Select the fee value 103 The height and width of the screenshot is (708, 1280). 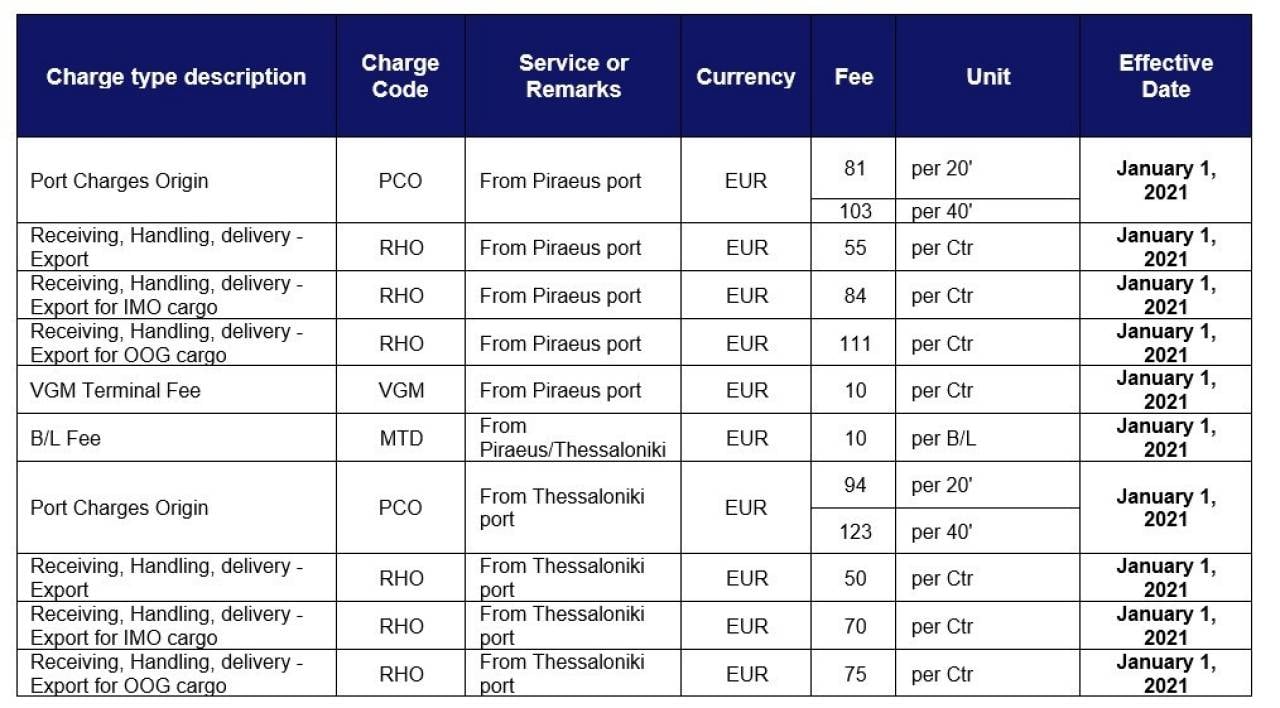tap(855, 211)
